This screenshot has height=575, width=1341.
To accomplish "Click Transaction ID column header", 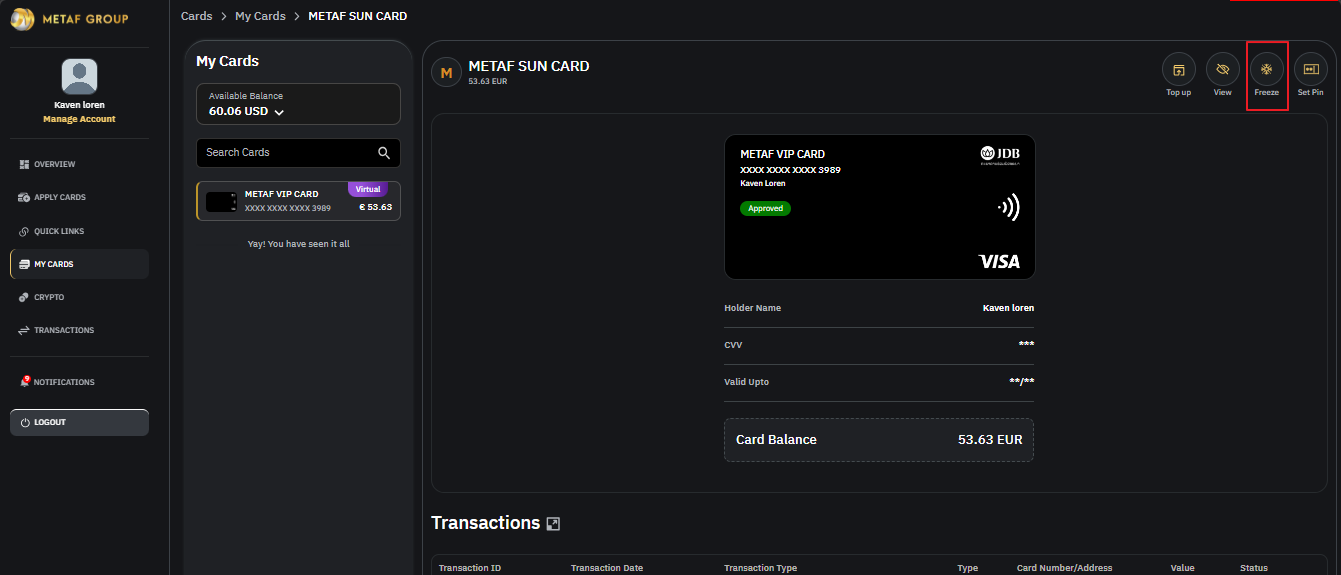I will click(470, 568).
